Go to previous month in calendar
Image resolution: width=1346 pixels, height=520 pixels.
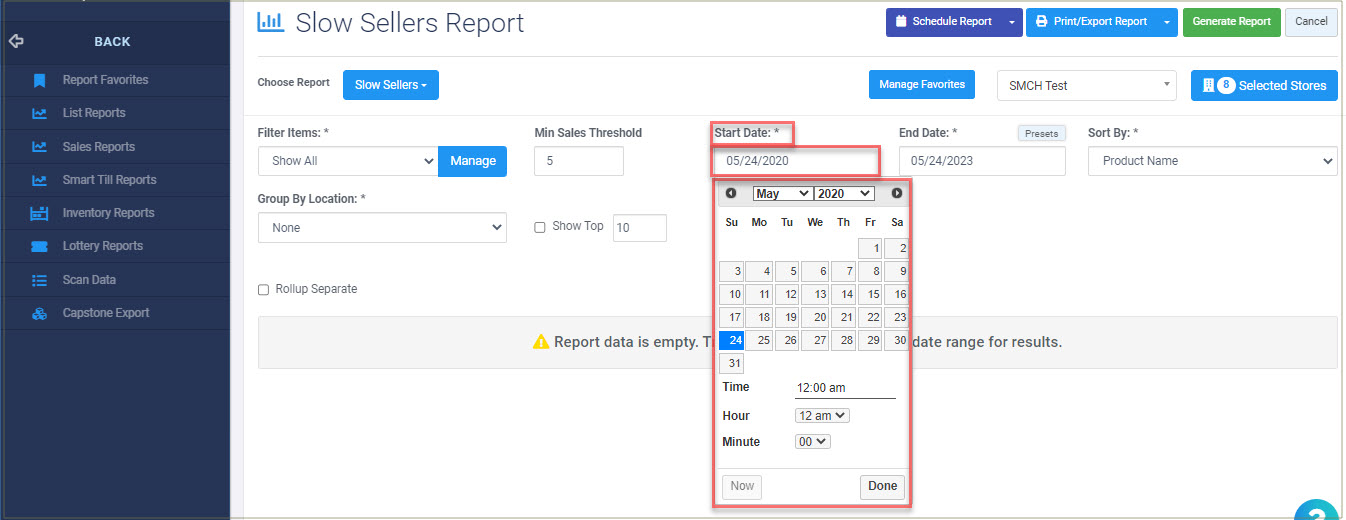pyautogui.click(x=731, y=193)
